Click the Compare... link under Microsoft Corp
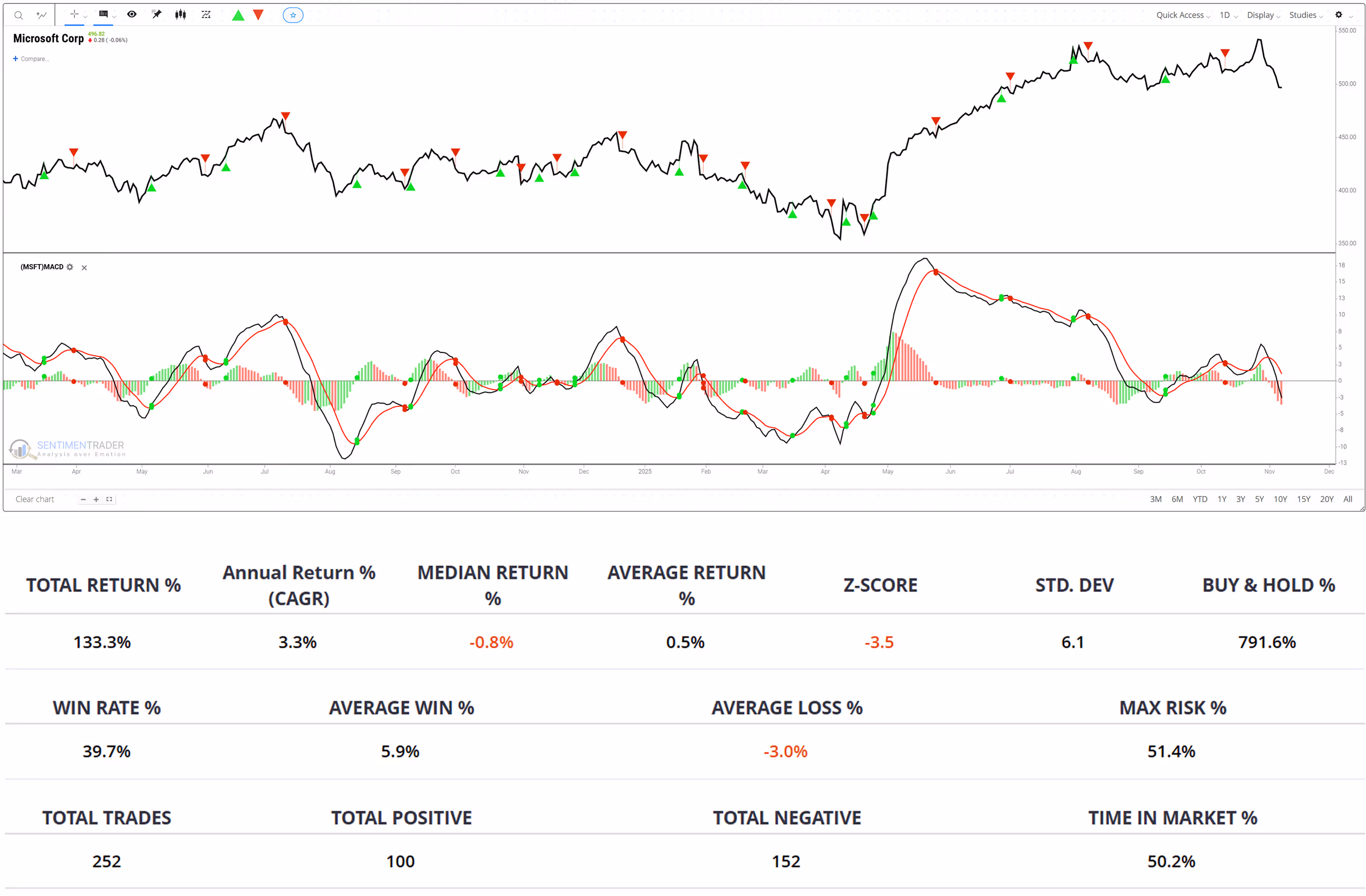Screen dimensions: 1366x896 pos(34,59)
